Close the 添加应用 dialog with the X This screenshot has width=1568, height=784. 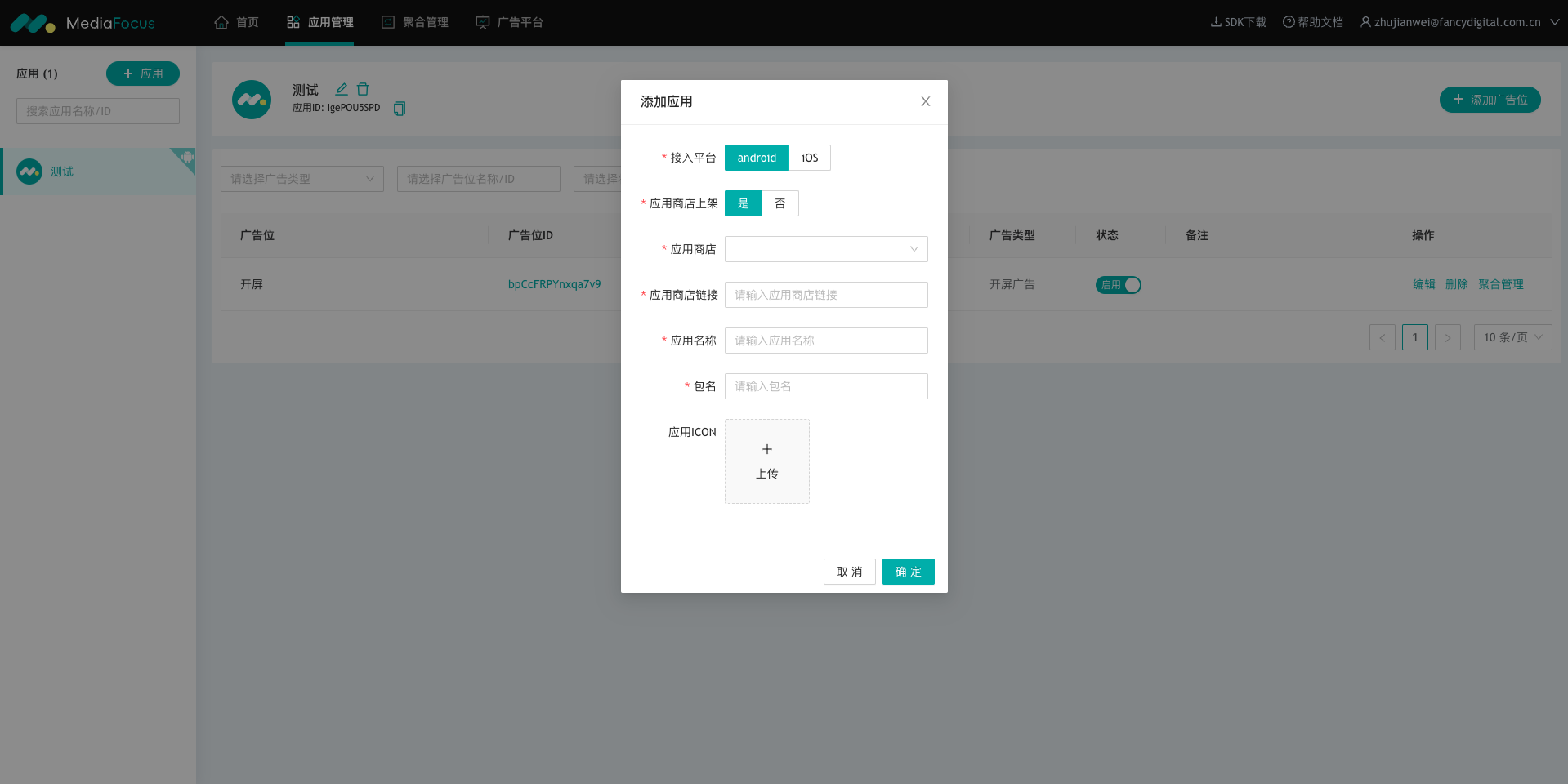tap(925, 101)
